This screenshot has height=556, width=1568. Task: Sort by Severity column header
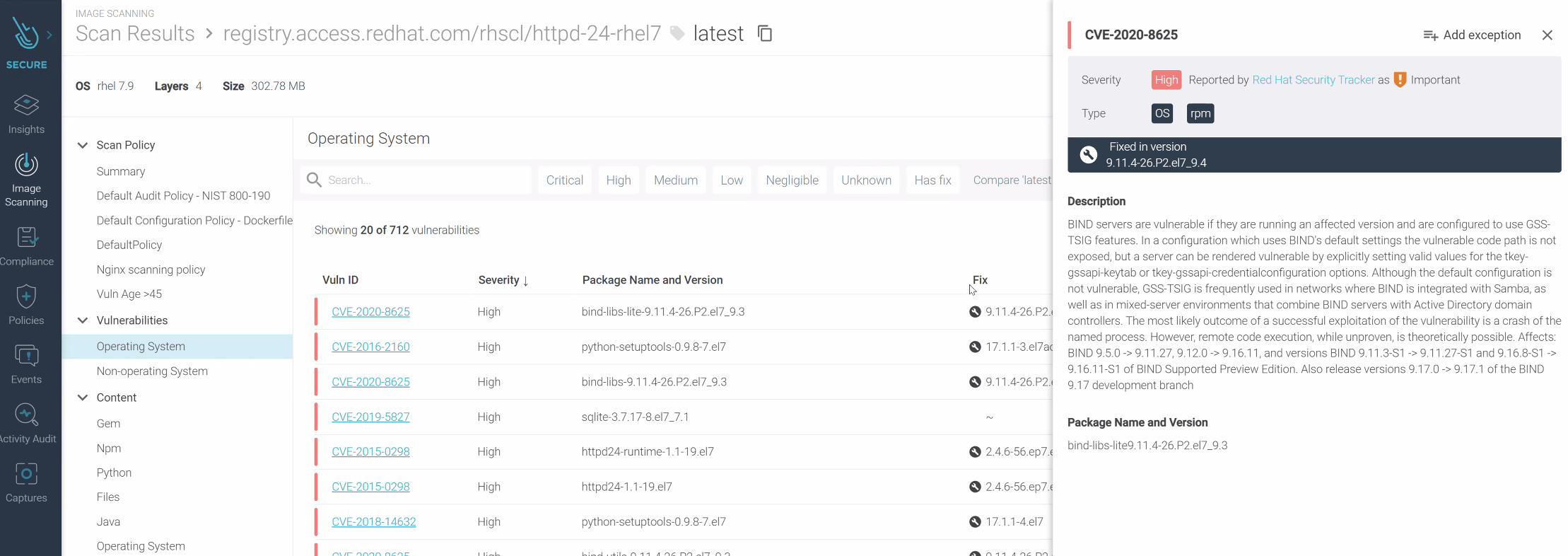coord(503,280)
